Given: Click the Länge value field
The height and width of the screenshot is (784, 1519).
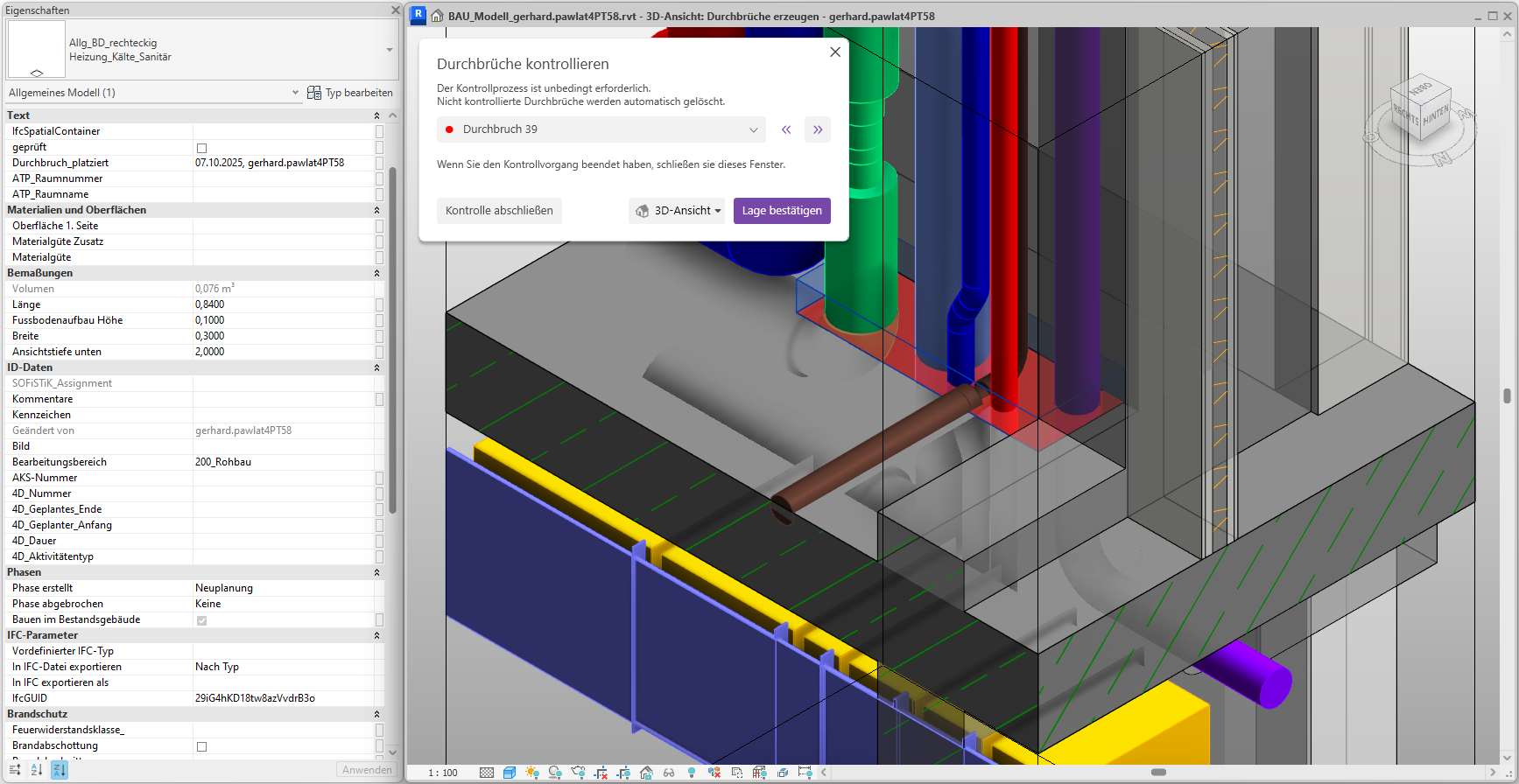Looking at the screenshot, I should coord(282,304).
